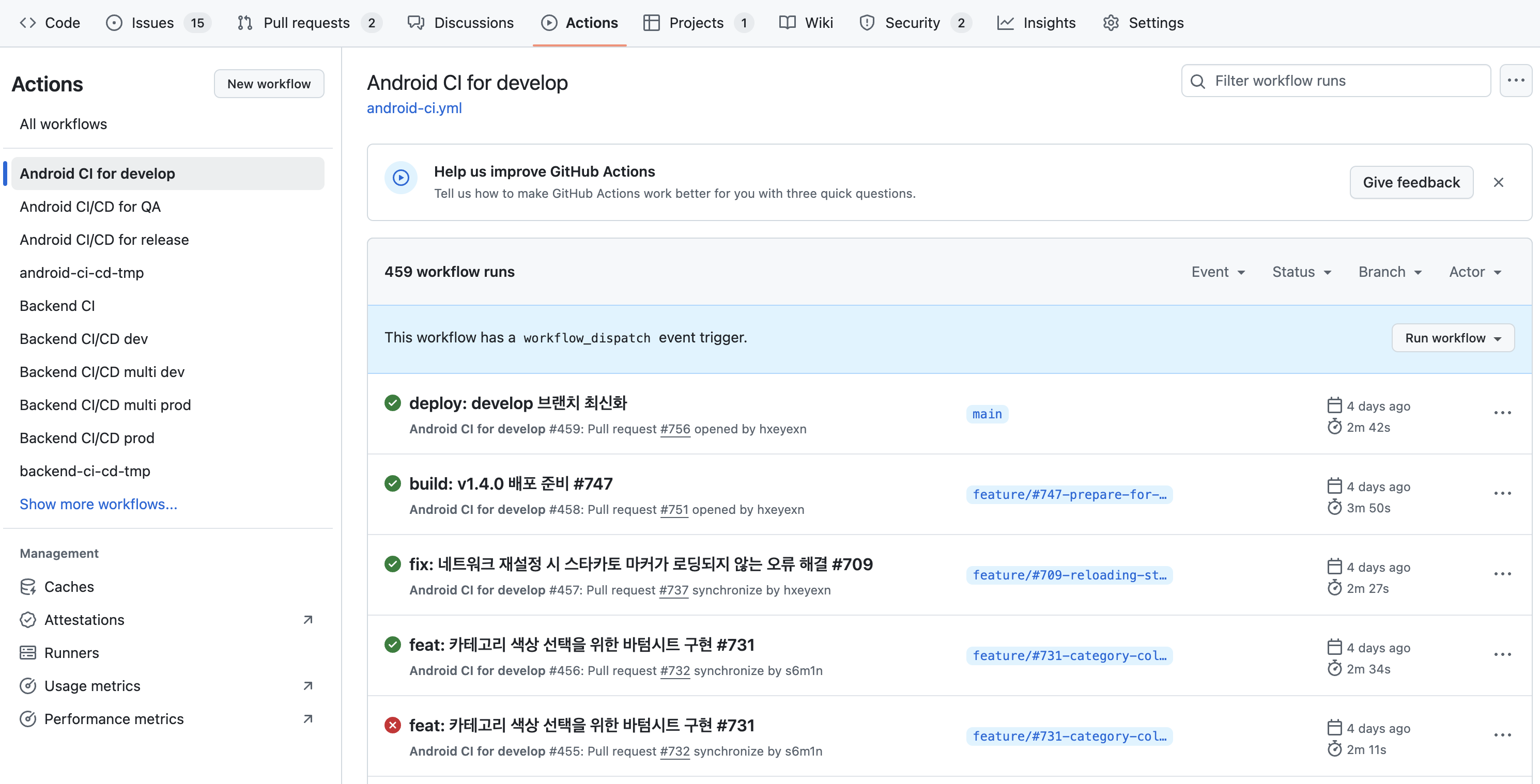Focus the Filter workflow runs search field
Screen dimensions: 1540x784
tap(1335, 81)
